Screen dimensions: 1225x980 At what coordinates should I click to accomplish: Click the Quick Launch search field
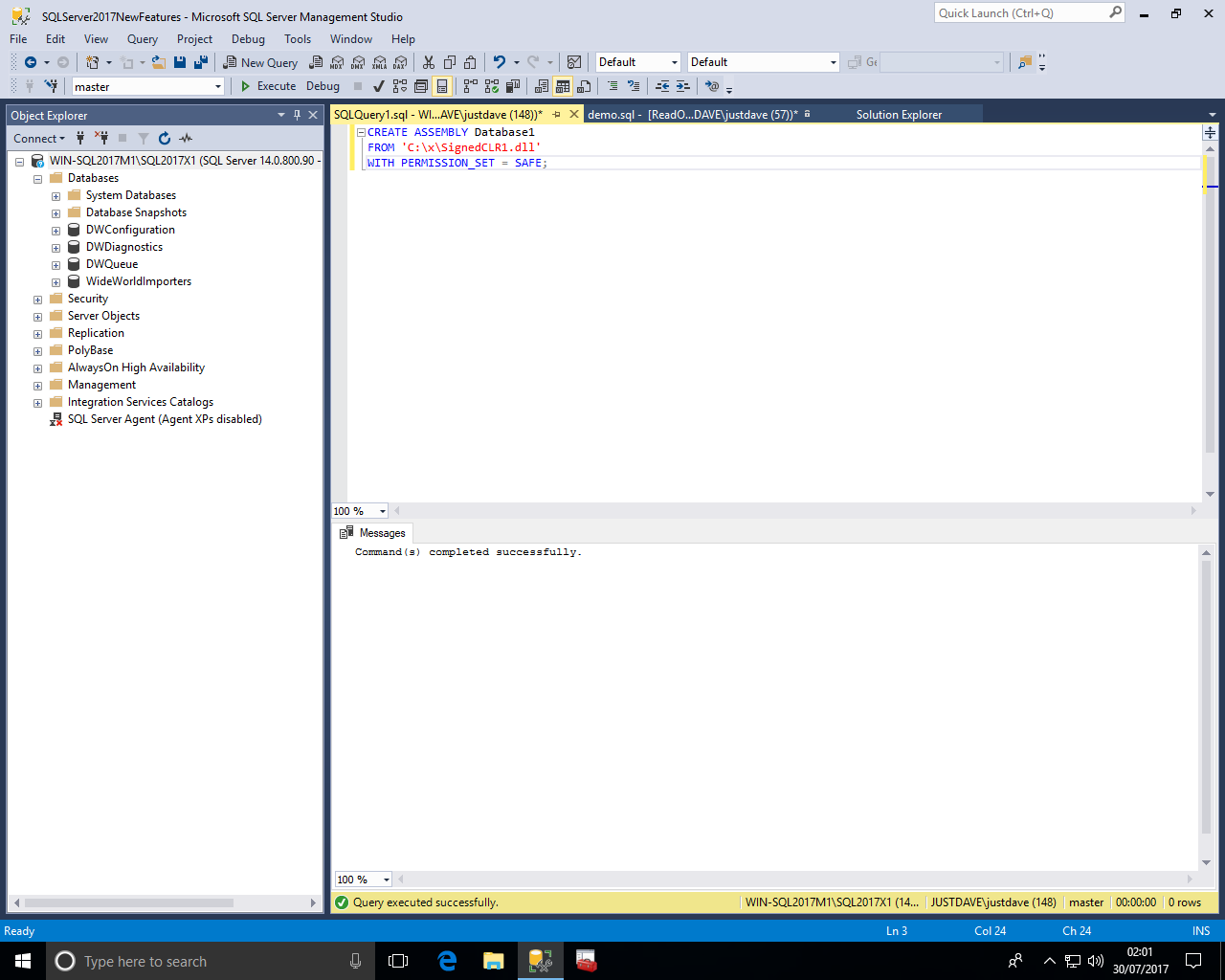(x=1020, y=13)
